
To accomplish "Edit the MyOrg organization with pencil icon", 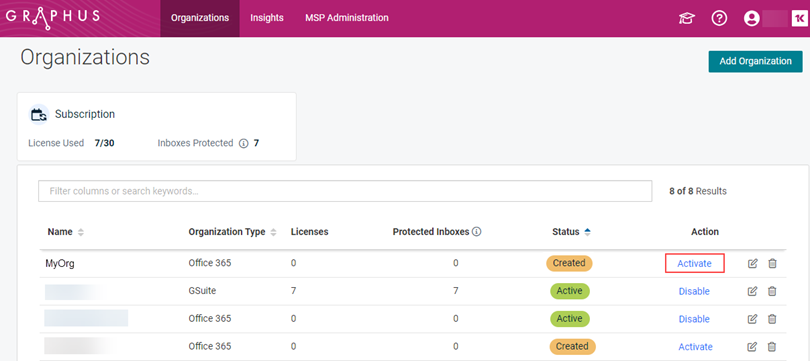I will (x=753, y=263).
